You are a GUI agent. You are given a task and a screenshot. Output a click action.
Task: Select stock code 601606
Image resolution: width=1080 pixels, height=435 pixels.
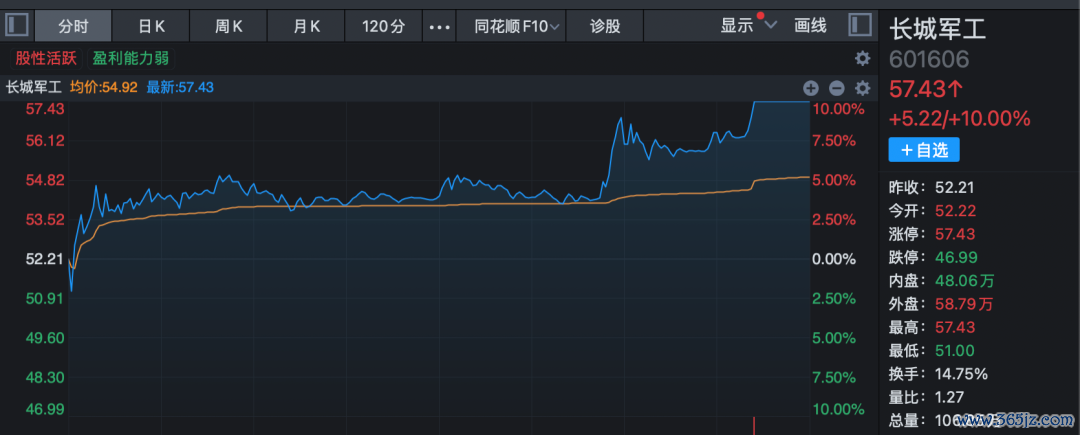click(929, 60)
